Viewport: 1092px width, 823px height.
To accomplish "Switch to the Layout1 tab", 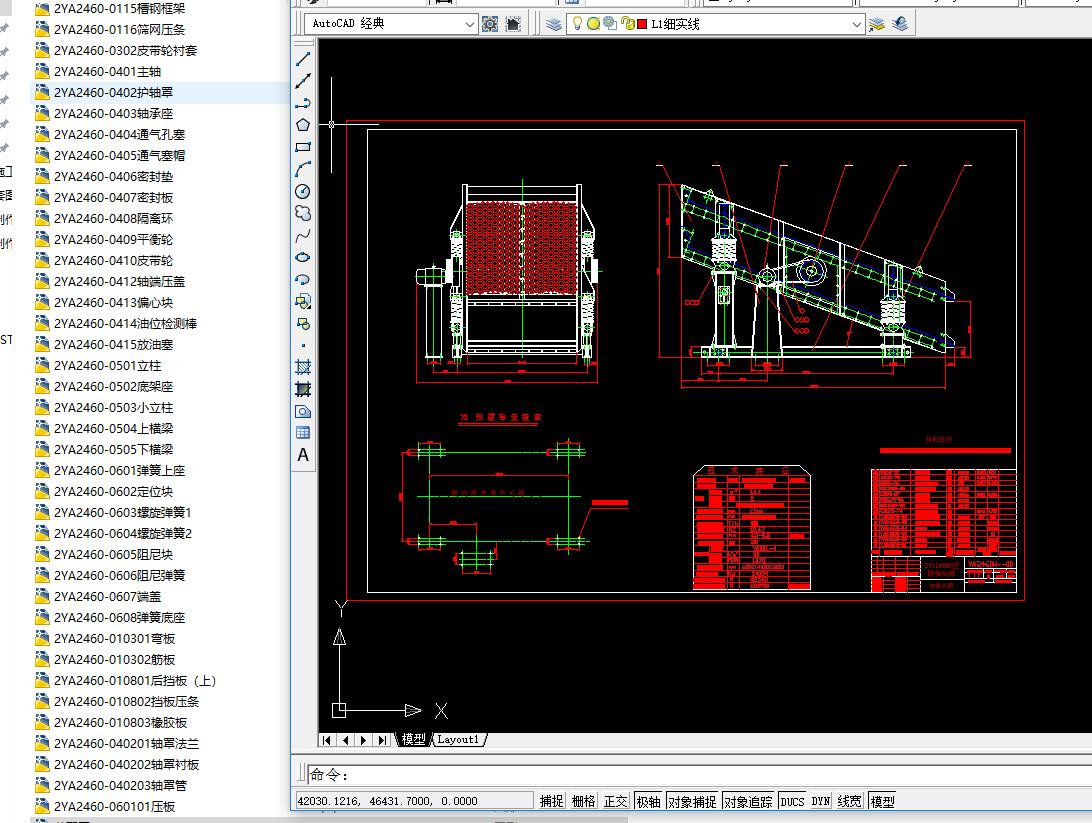I will (x=458, y=740).
